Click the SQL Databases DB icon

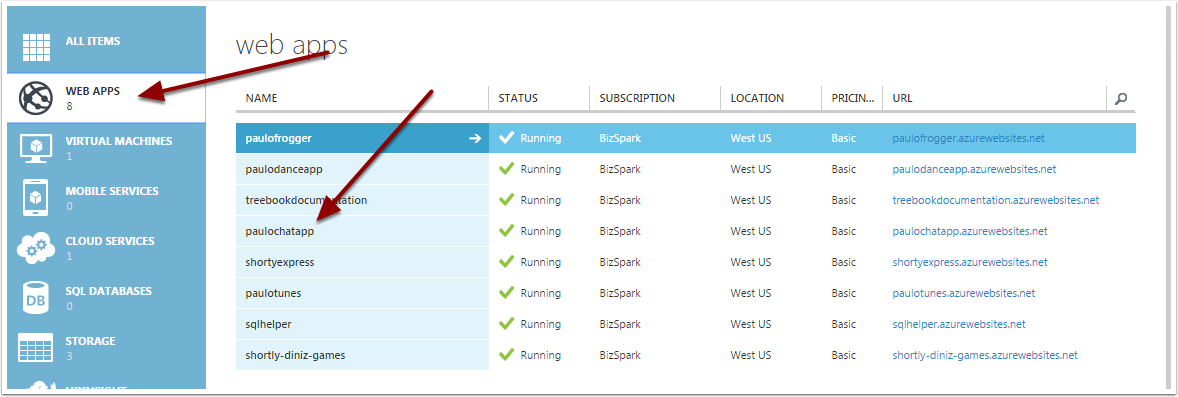point(35,298)
